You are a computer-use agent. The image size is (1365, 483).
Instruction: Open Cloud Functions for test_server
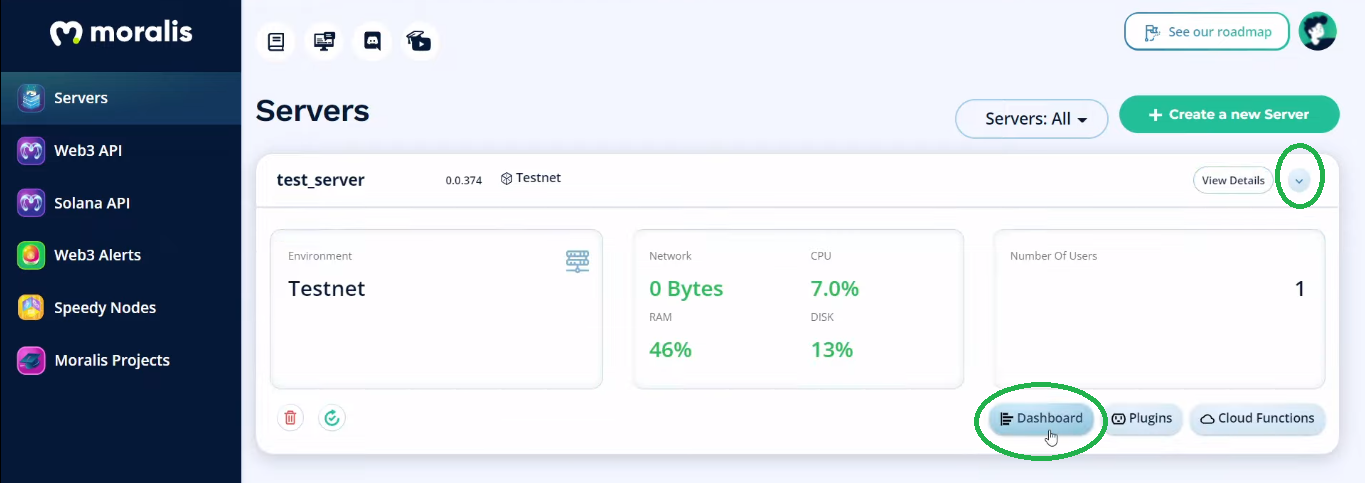pos(1258,419)
